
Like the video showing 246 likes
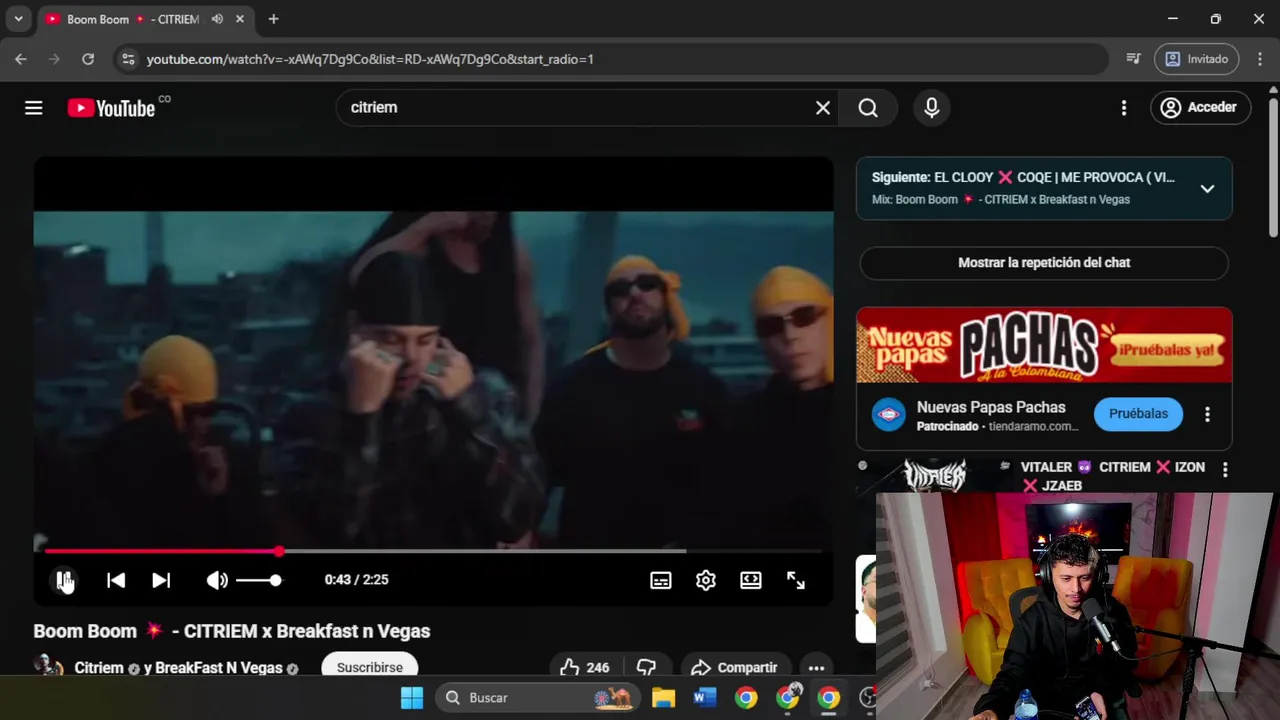(585, 667)
